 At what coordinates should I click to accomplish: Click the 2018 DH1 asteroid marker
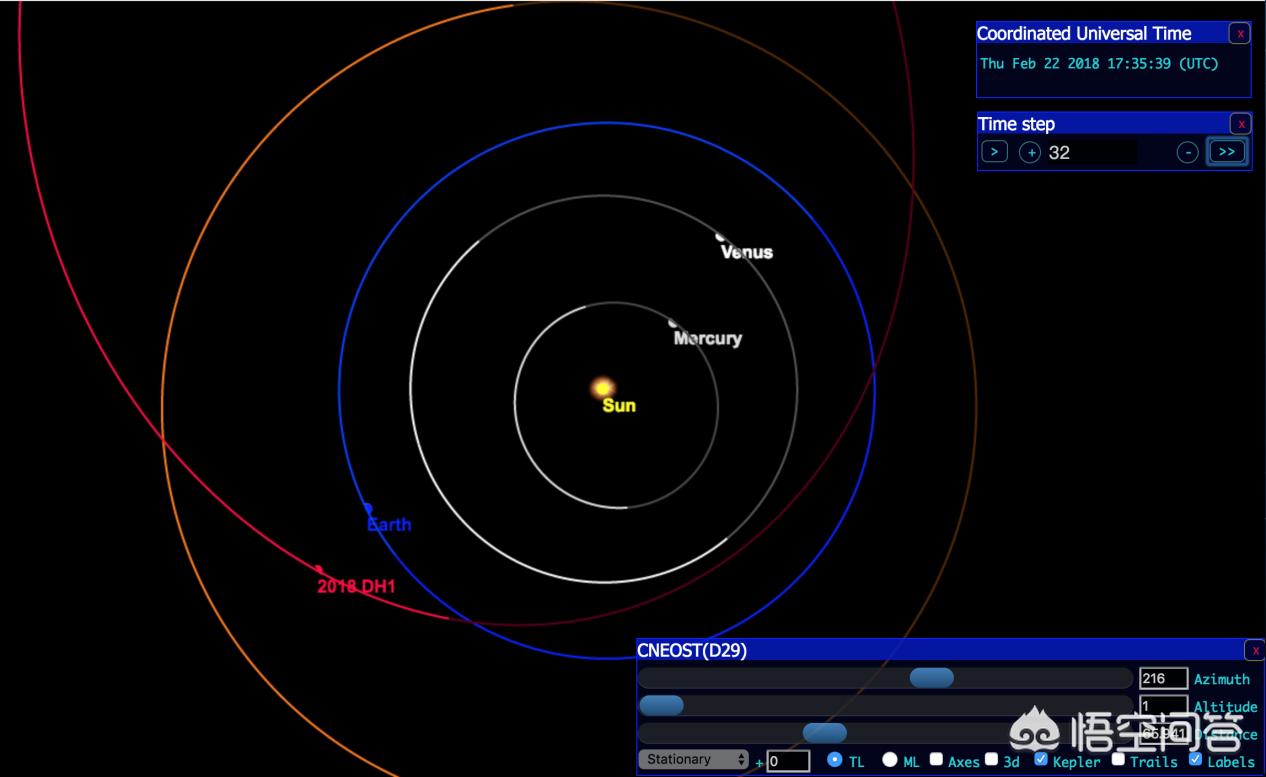[x=319, y=569]
